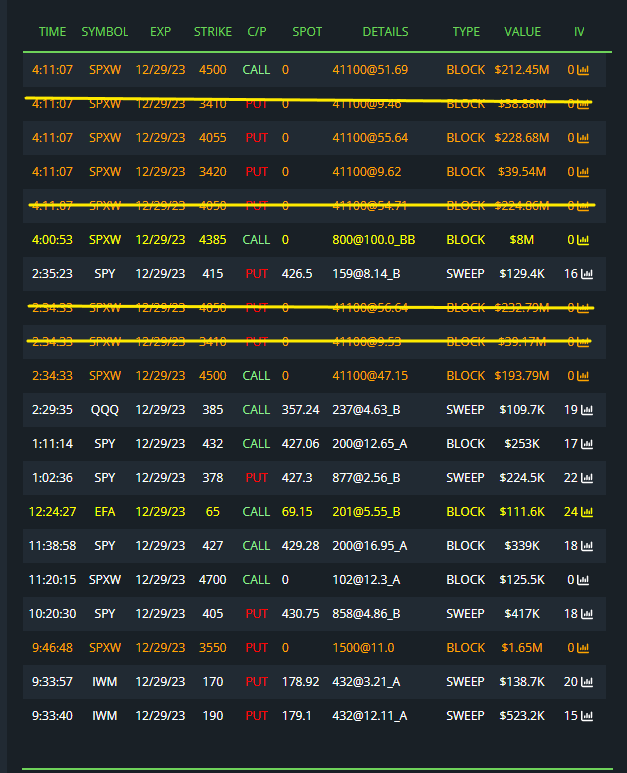Screen dimensions: 627x773
Task: Click the $523.2K value cell
Action: click(x=522, y=716)
